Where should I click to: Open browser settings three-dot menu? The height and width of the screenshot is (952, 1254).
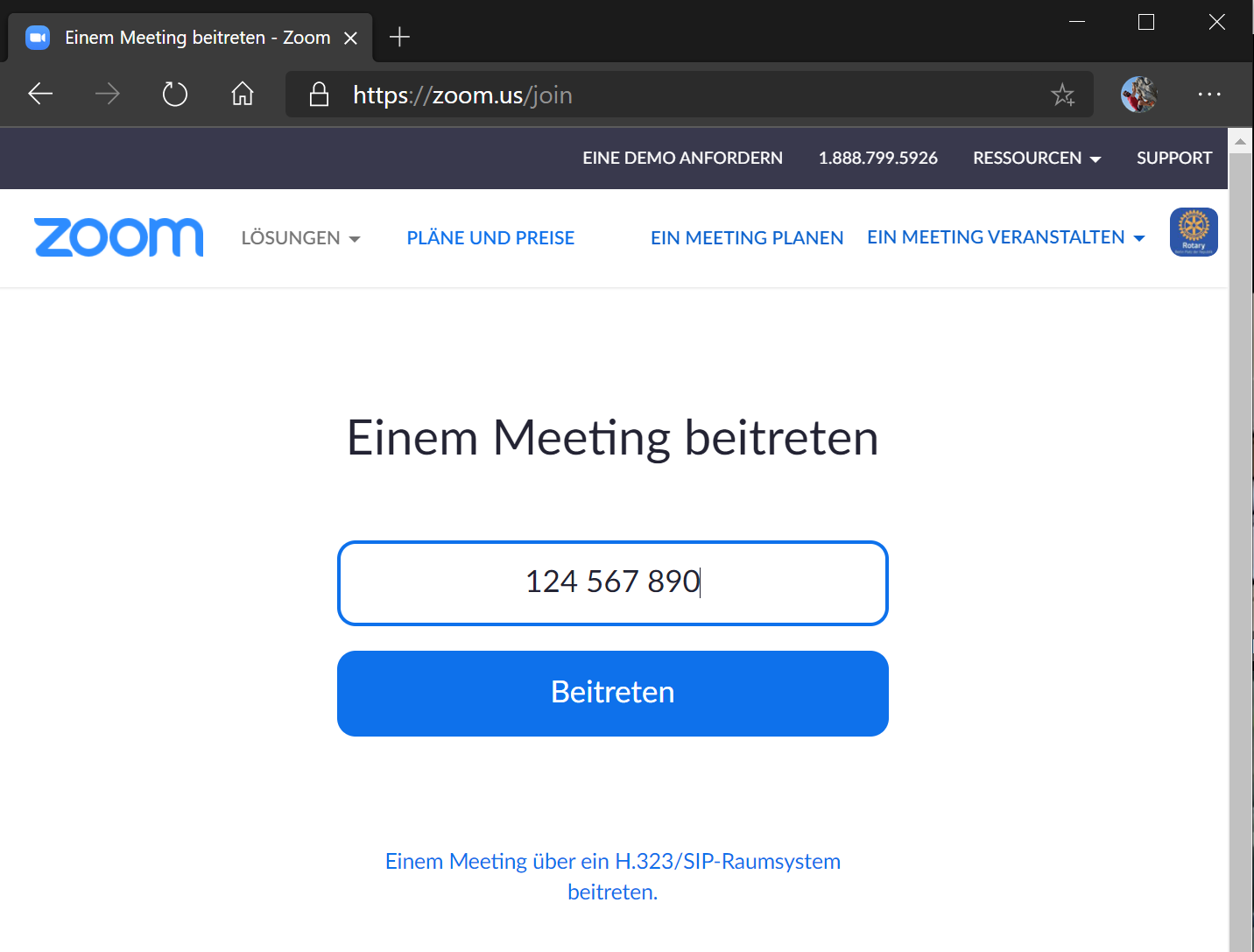tap(1209, 94)
